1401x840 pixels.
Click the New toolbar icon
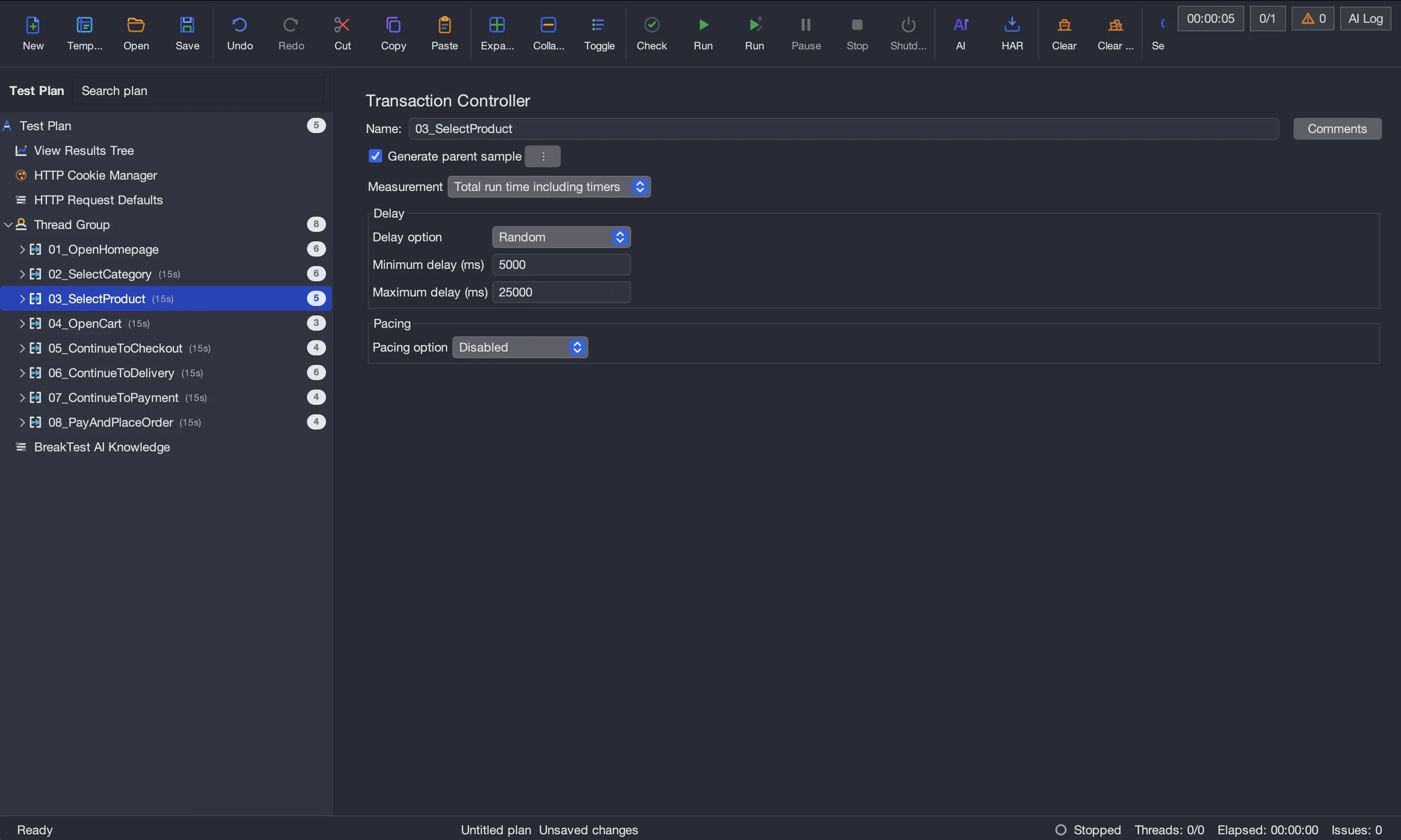click(x=33, y=25)
